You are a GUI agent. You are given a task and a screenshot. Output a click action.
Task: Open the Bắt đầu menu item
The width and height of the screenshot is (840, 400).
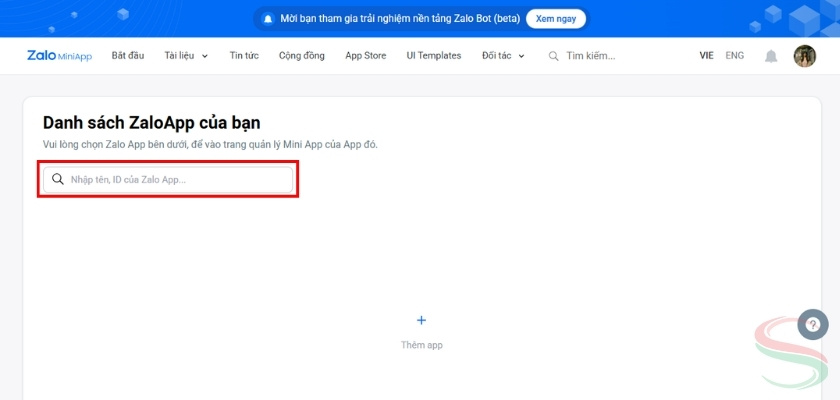[x=128, y=56]
